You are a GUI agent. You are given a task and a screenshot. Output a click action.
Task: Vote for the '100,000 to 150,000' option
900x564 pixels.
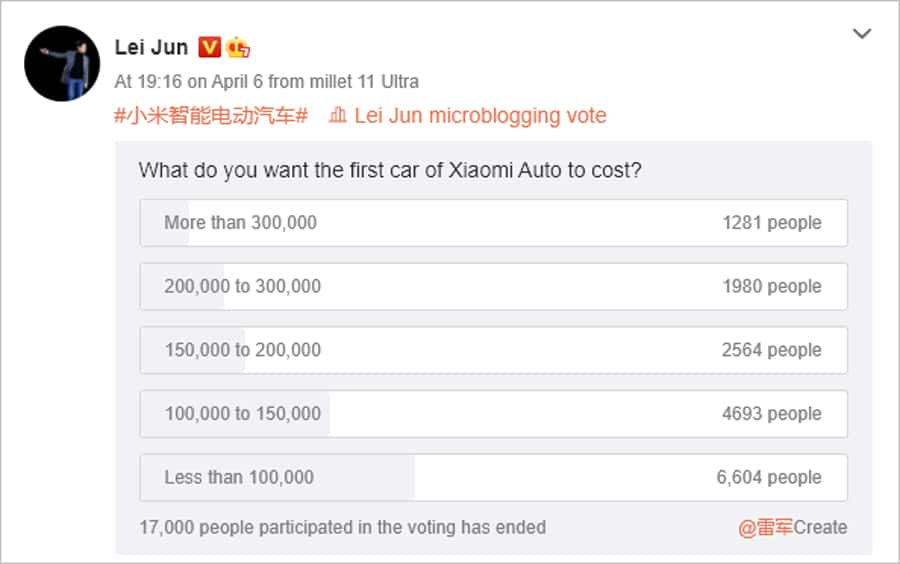(x=493, y=414)
